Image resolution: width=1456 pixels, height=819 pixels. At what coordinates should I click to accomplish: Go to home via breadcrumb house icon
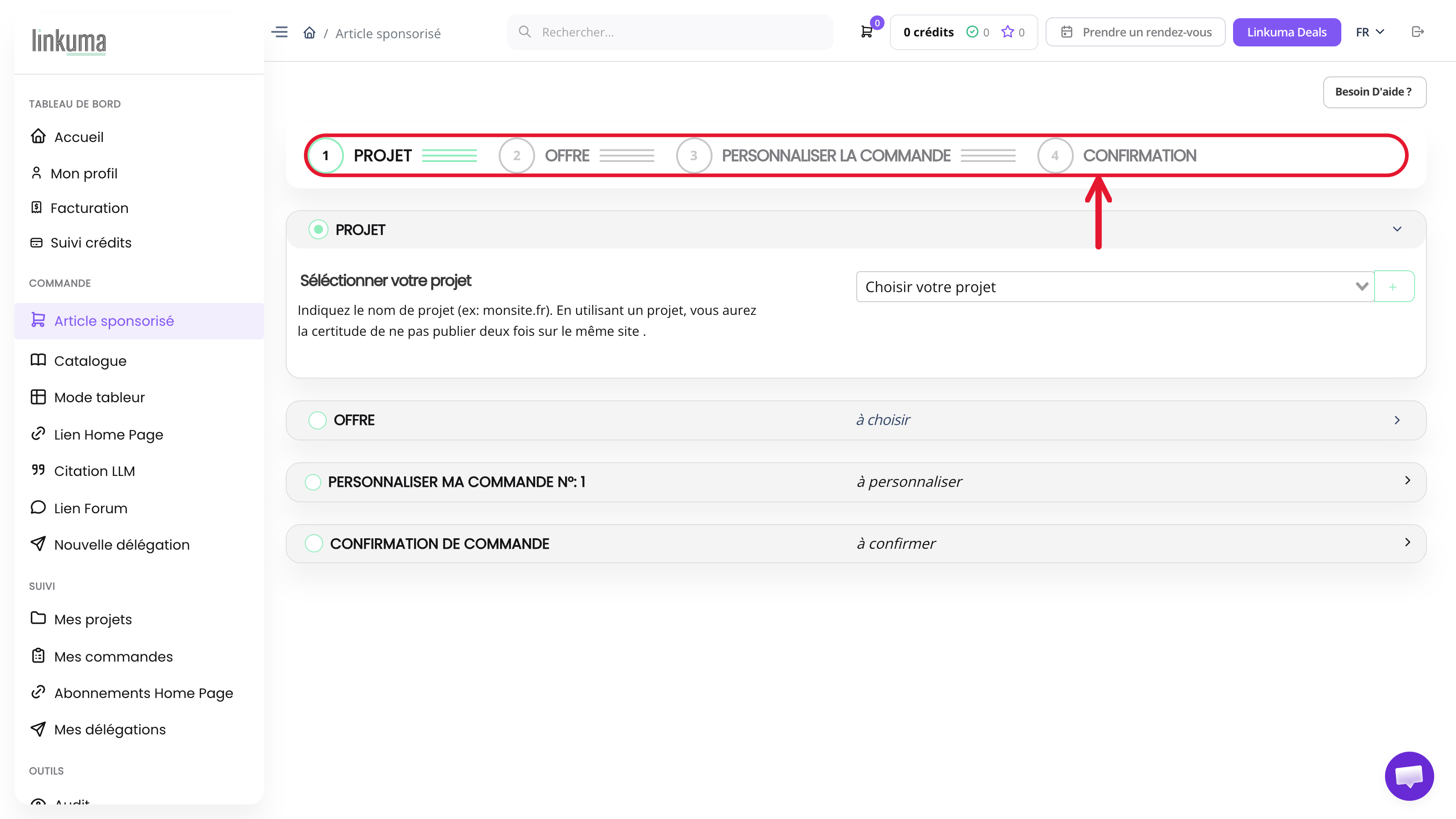309,33
